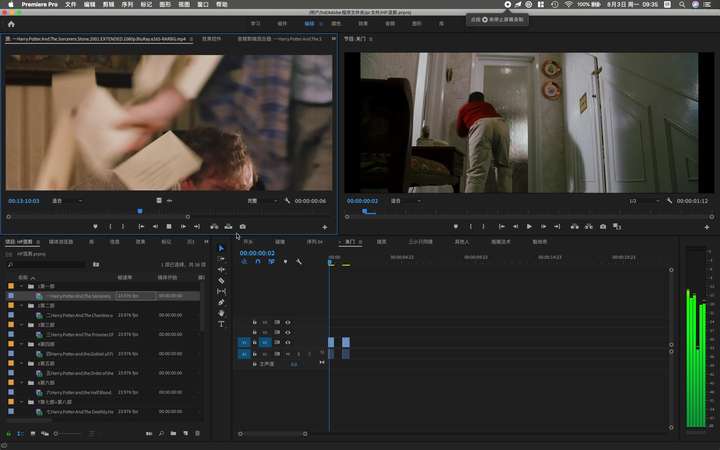
Task: Open the 文件 menu in the menu bar
Action: point(70,4)
